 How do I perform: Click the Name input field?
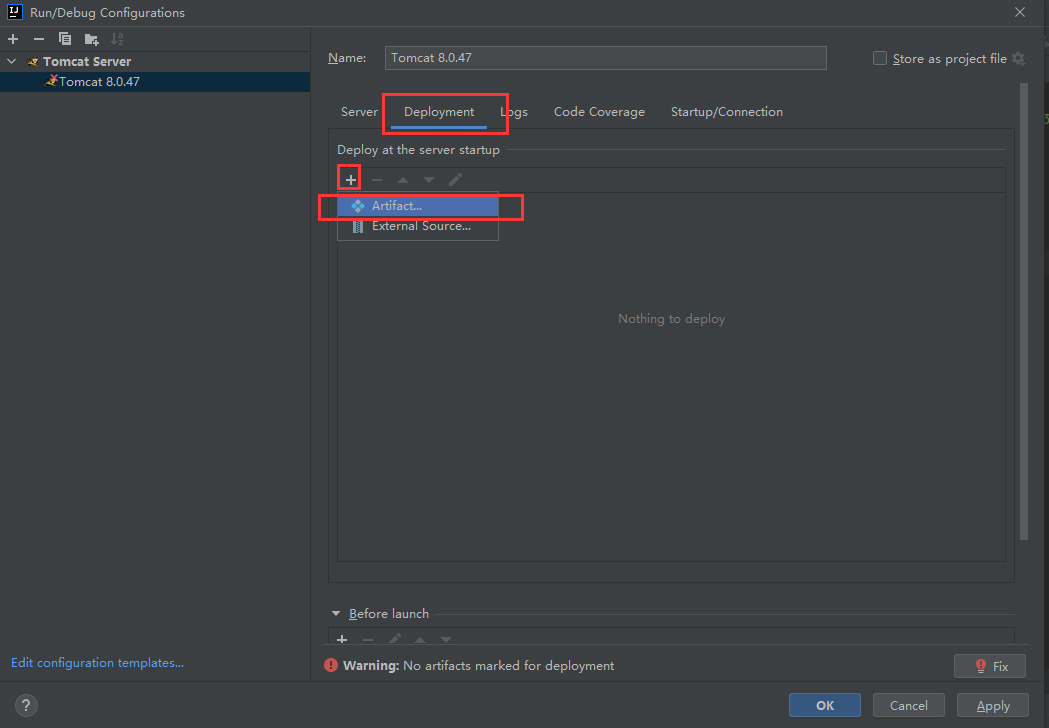pos(605,58)
